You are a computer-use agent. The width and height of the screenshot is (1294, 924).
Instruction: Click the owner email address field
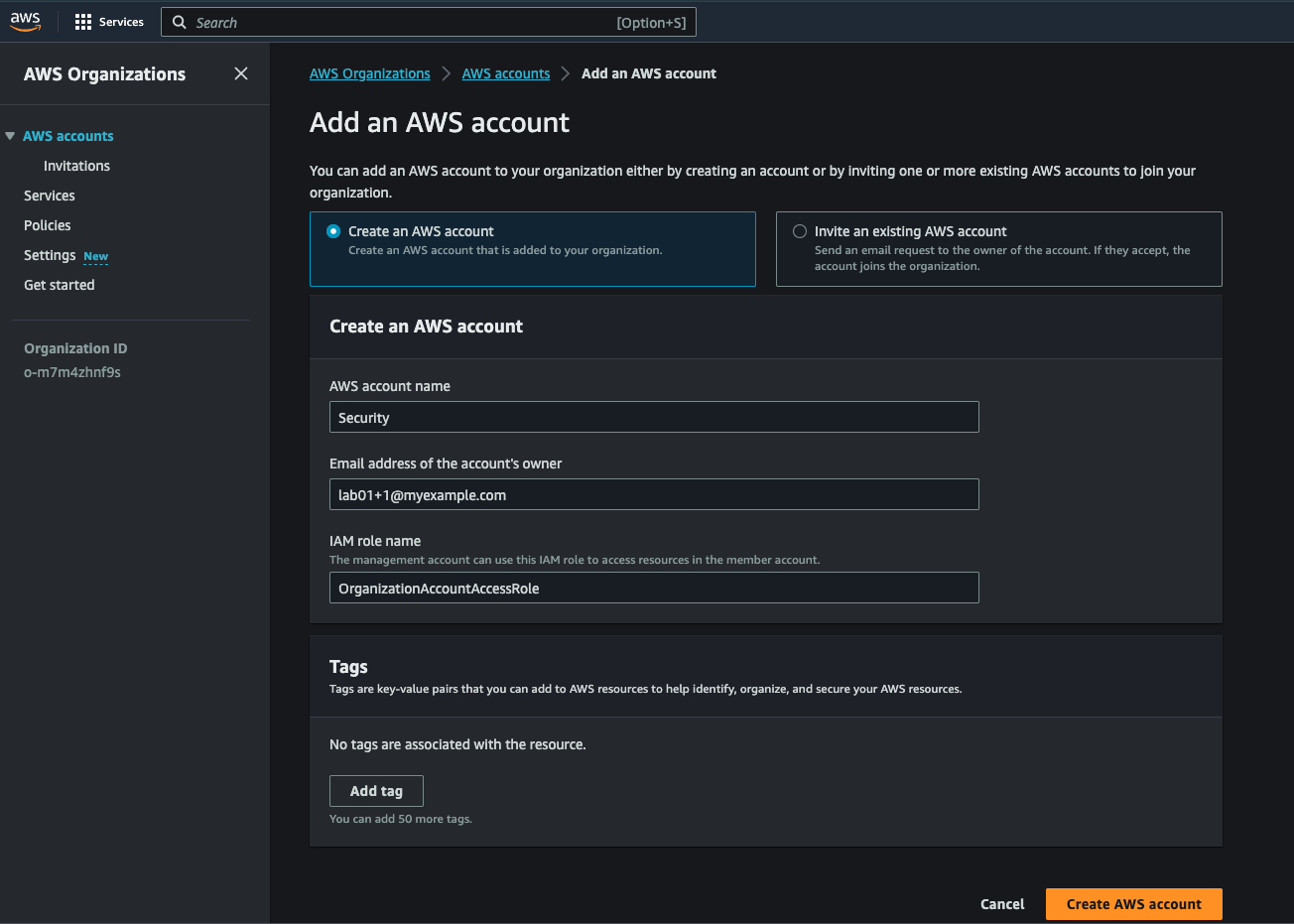[653, 494]
